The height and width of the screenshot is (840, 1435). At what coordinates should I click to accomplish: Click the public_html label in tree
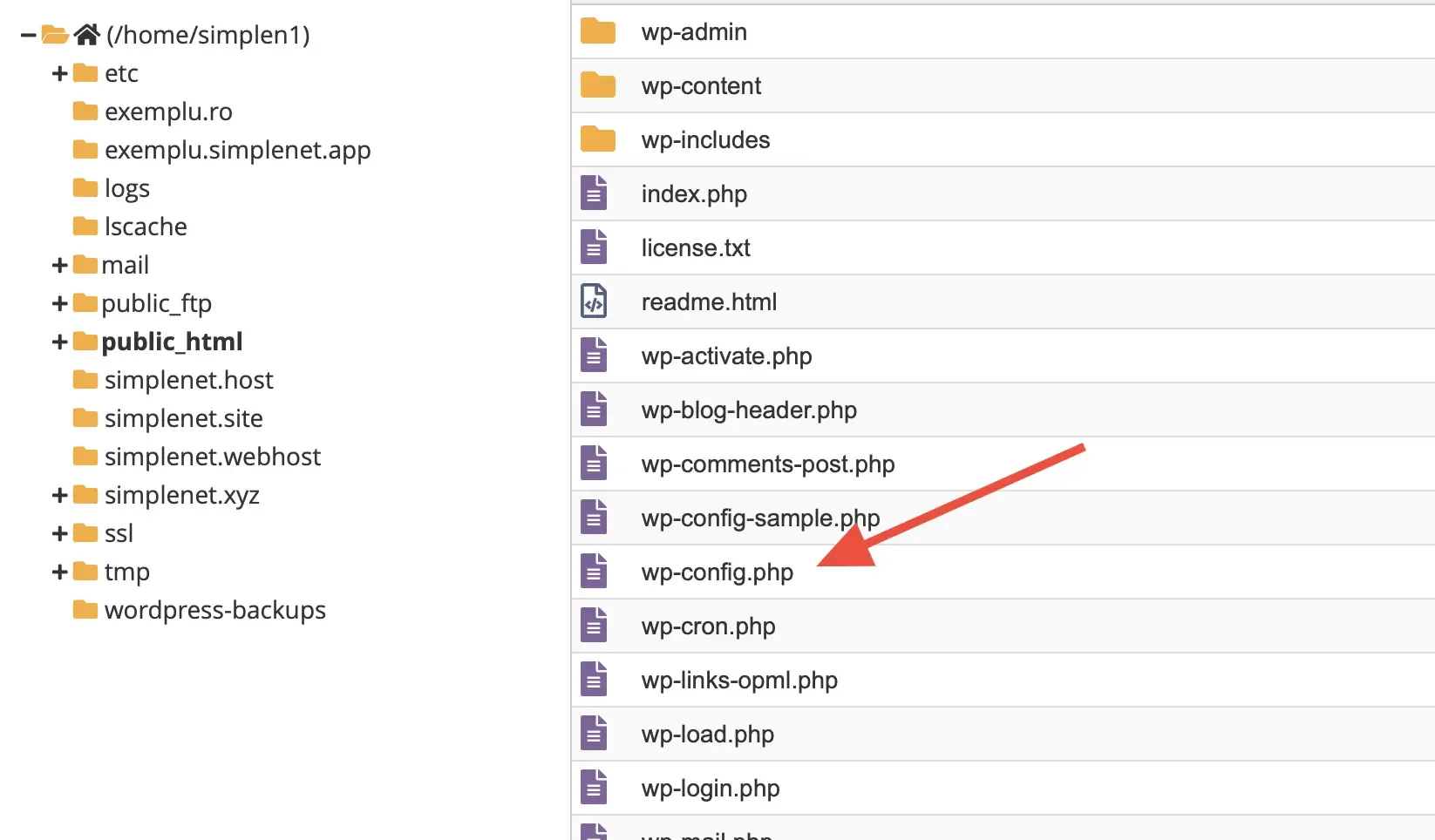click(172, 342)
